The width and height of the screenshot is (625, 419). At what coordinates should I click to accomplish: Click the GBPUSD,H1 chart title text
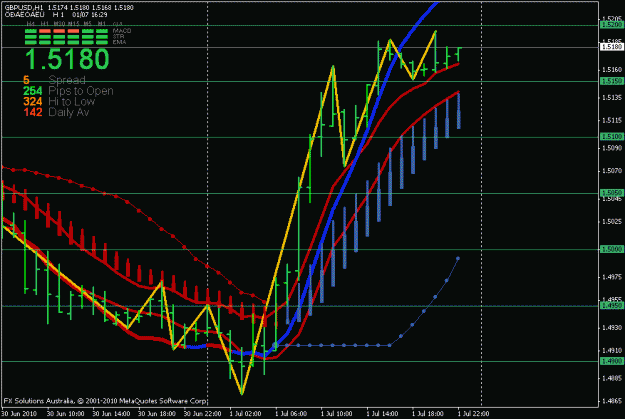click(24, 8)
